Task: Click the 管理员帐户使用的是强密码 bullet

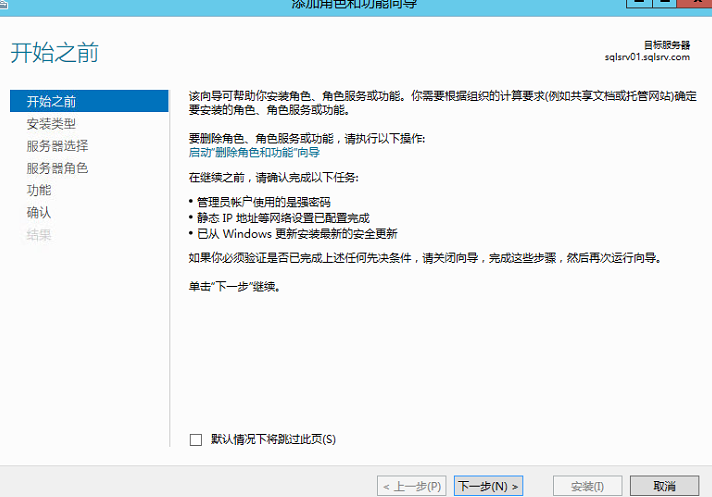Action: click(x=263, y=202)
